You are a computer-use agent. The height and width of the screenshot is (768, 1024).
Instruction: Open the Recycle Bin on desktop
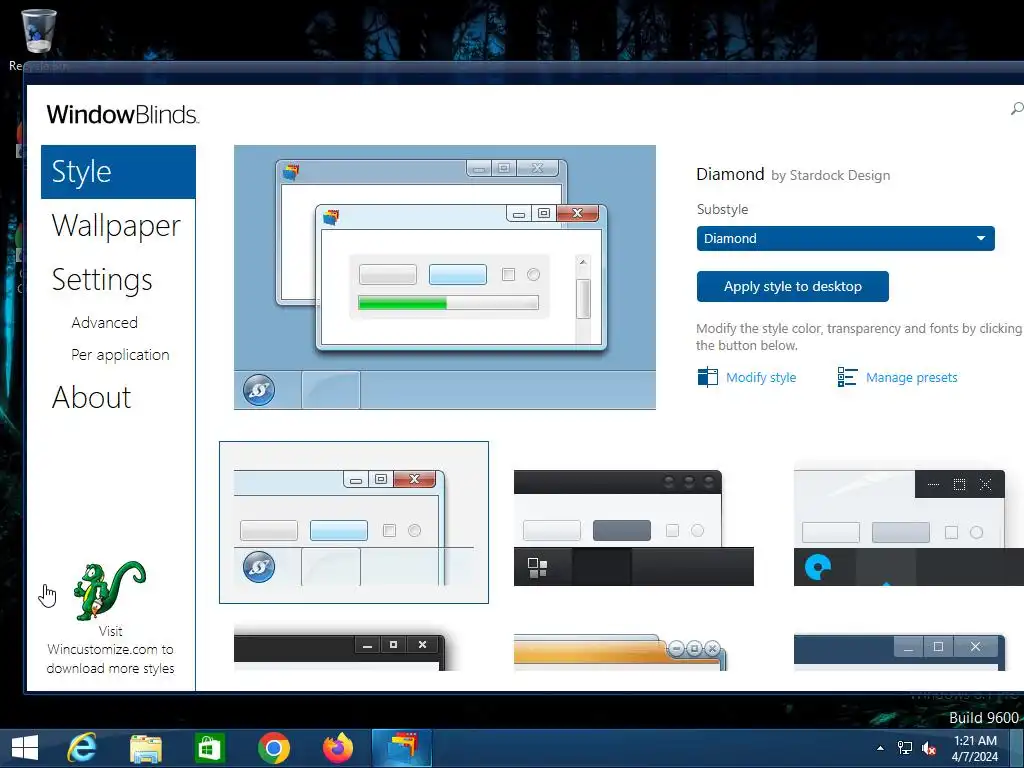click(x=39, y=38)
